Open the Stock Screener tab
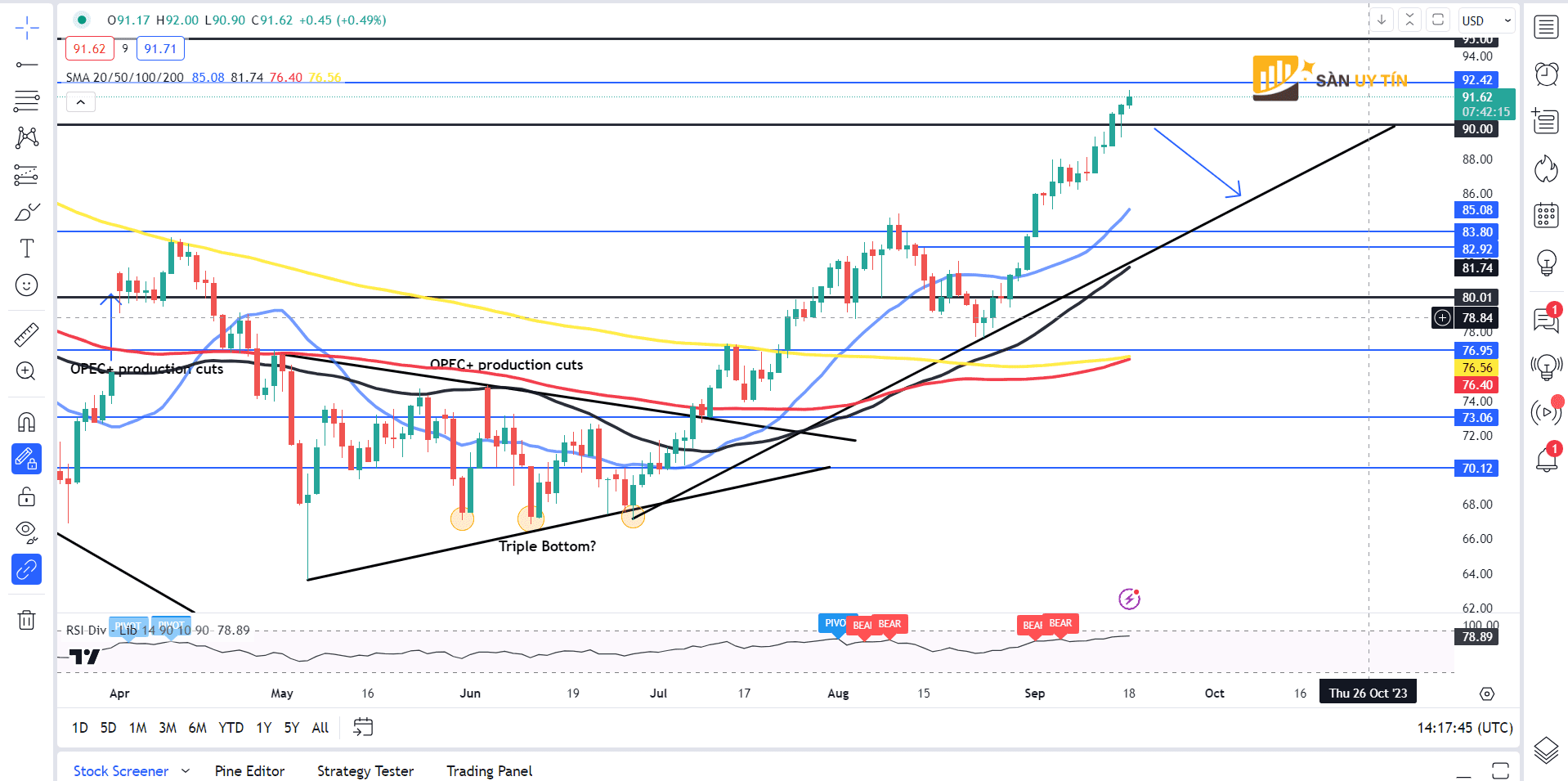The width and height of the screenshot is (1568, 781). (x=121, y=771)
